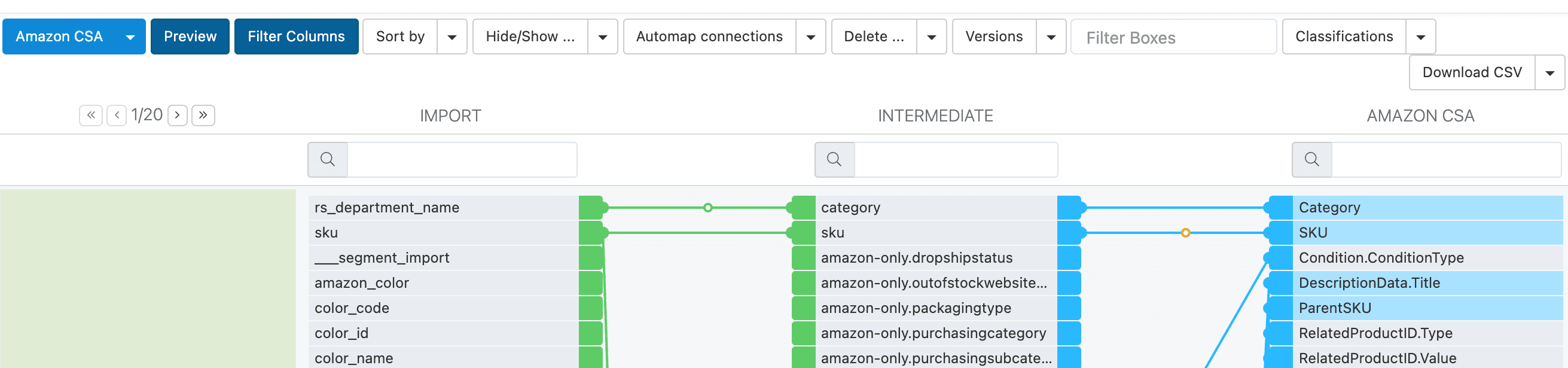Focus the Filter Boxes input field
Screen dimensions: 1568x368
click(x=1173, y=38)
